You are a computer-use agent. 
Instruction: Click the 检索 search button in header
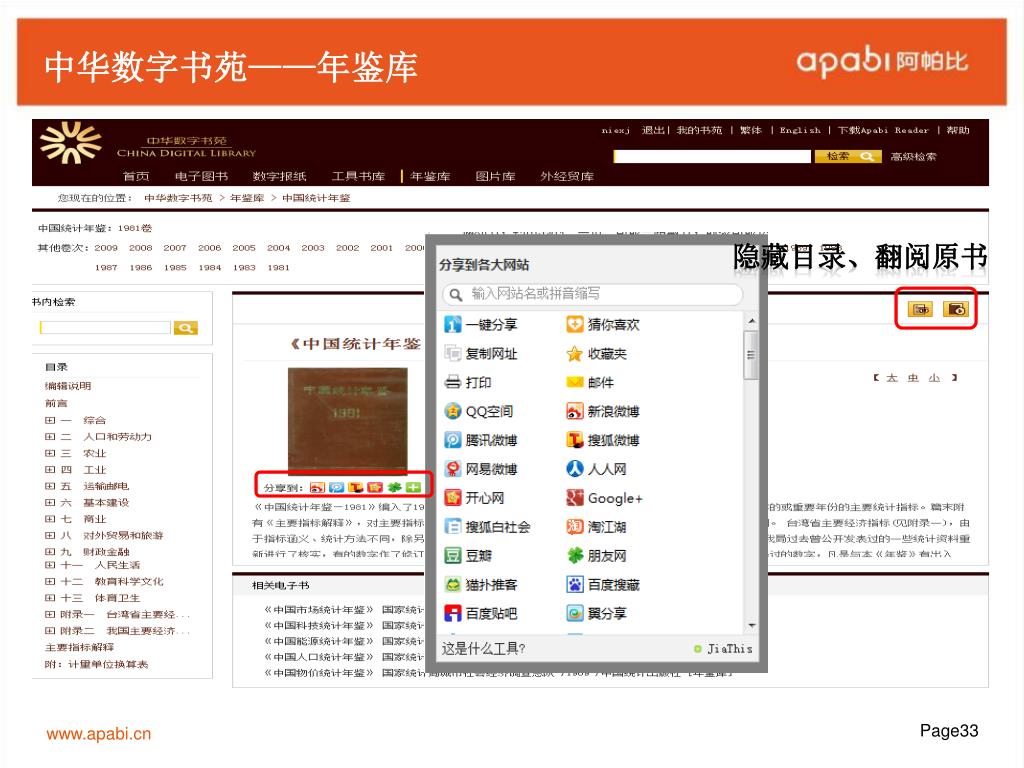(x=848, y=157)
